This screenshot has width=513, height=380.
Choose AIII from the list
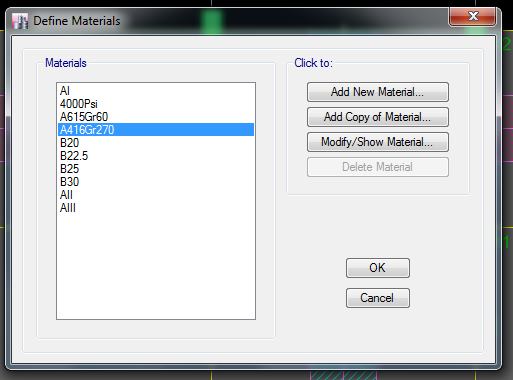pyautogui.click(x=156, y=208)
